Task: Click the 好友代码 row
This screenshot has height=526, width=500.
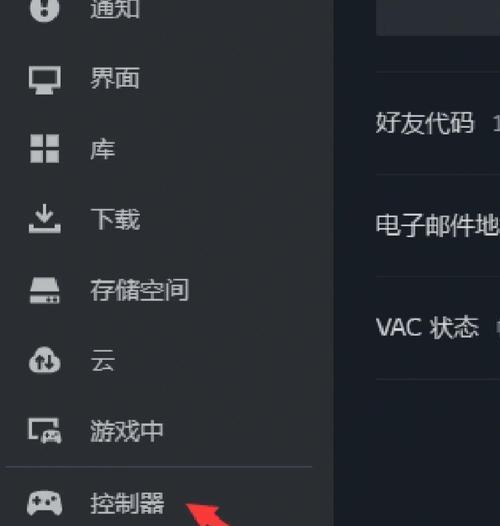Action: point(438,123)
